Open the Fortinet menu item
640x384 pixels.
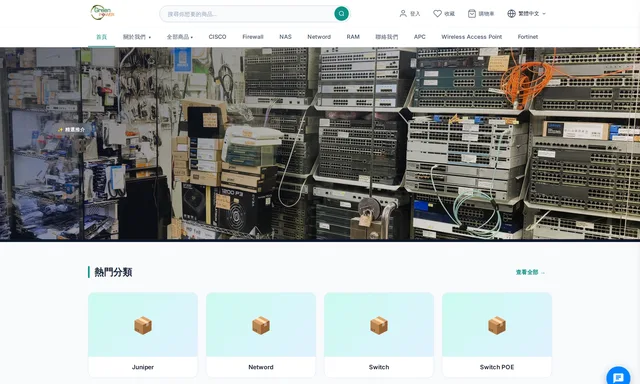pyautogui.click(x=527, y=37)
